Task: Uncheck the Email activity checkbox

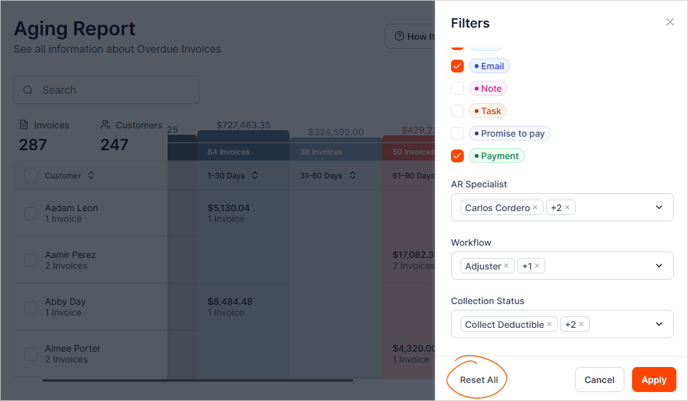Action: pyautogui.click(x=457, y=66)
